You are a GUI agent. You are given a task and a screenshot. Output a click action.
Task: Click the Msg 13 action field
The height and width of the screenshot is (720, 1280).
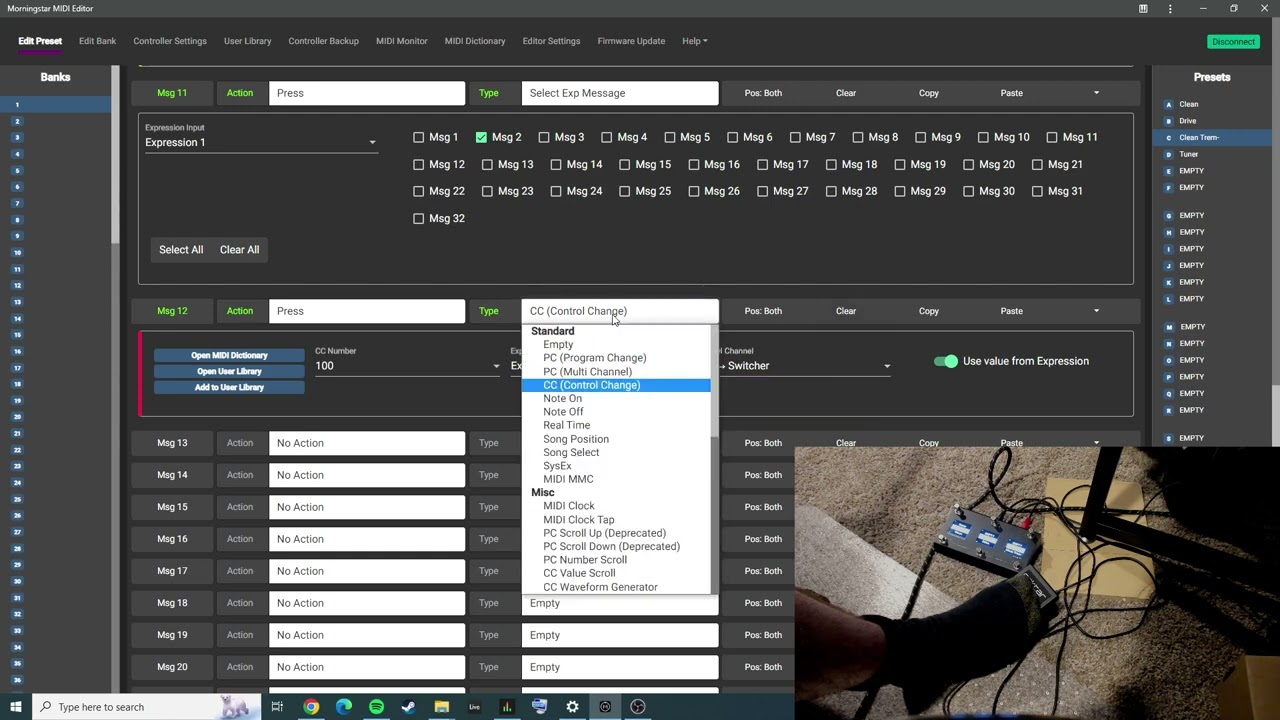[x=366, y=443]
